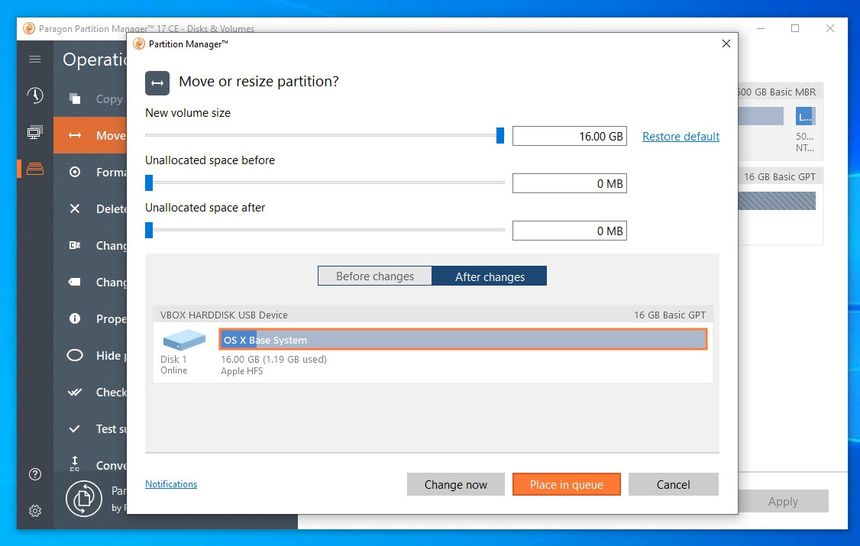Click the Hide partition ellipse icon
Screen dimensions: 860x546
click(x=75, y=355)
